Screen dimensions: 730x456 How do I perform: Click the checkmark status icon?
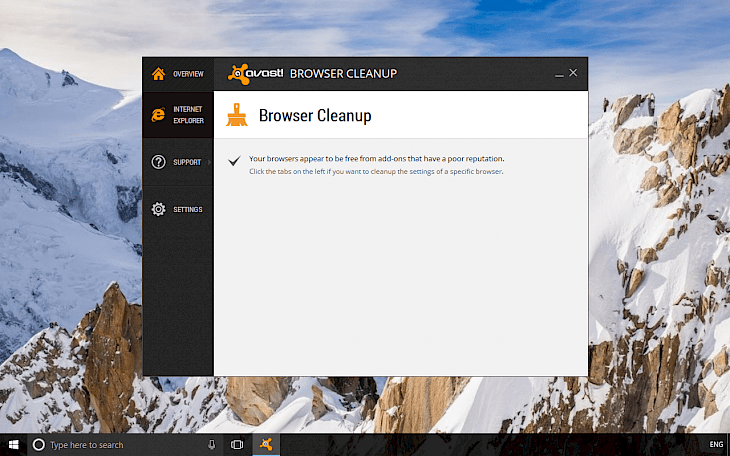pos(234,161)
